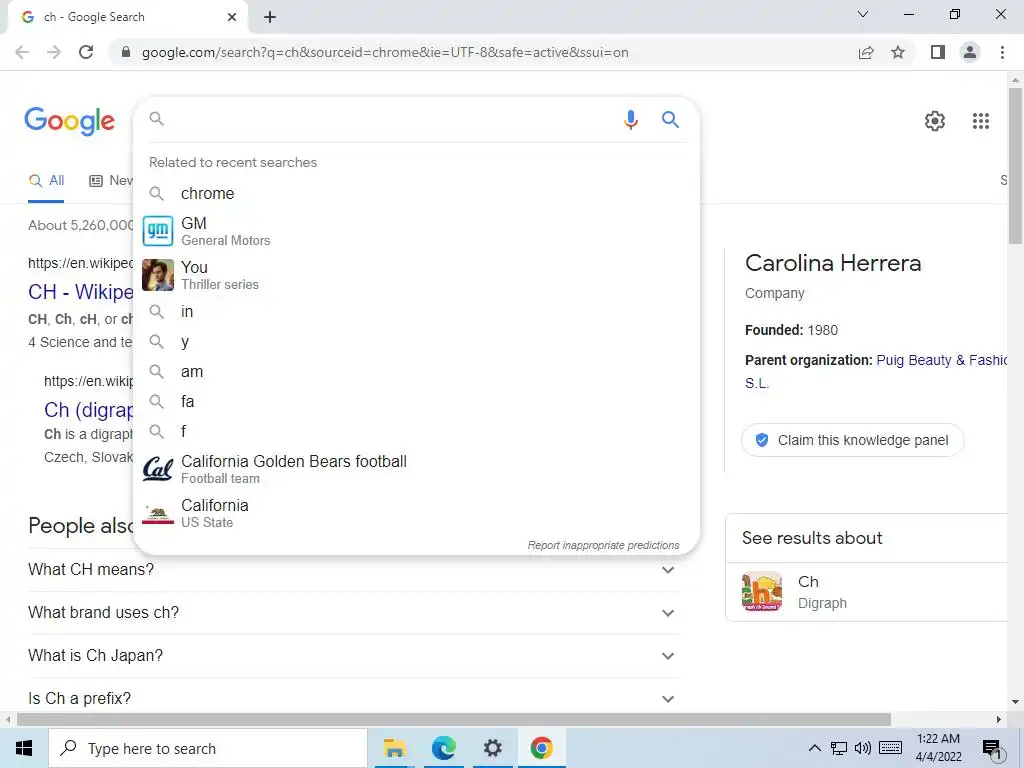Click the volume speaker tray icon

click(x=863, y=748)
